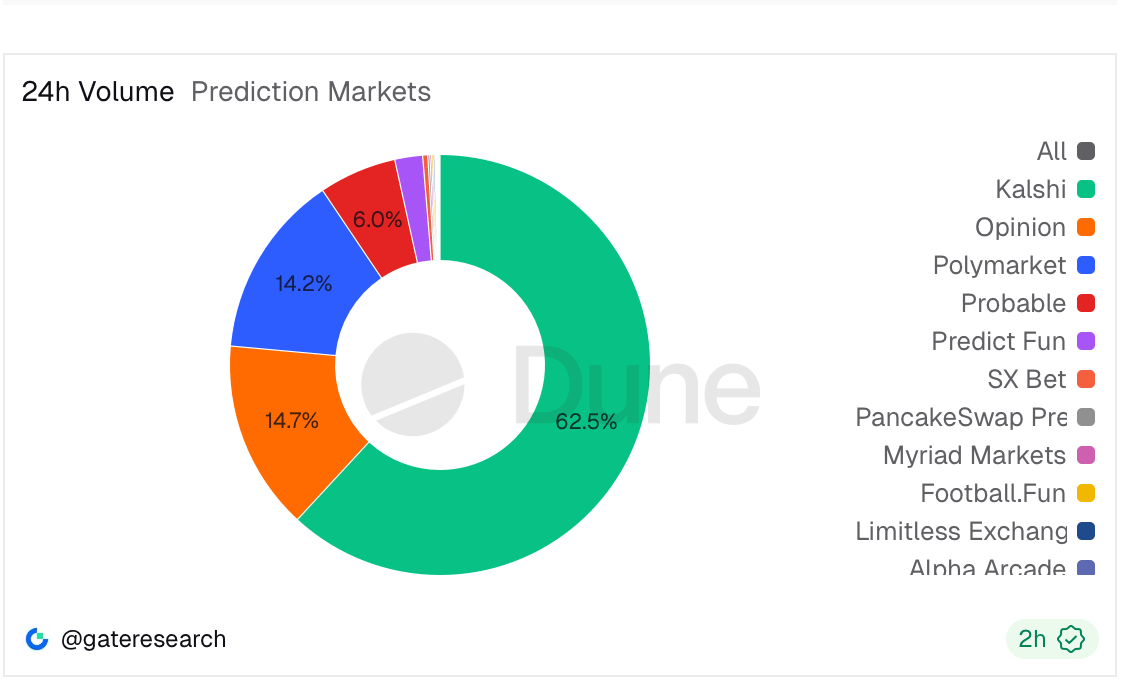1121x686 pixels.
Task: Click Probable red legend swatch
Action: point(1086,303)
